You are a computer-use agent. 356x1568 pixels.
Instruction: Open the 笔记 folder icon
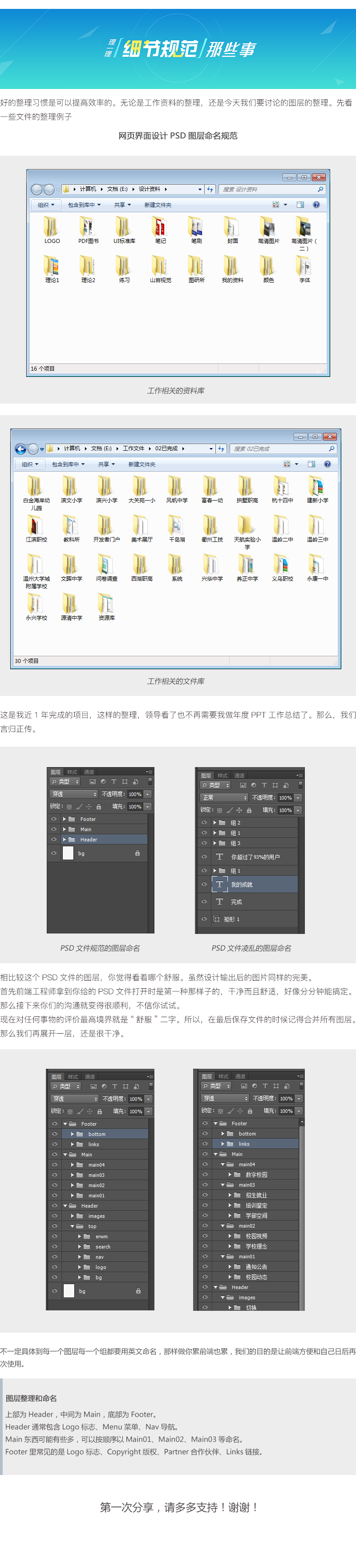pyautogui.click(x=159, y=226)
